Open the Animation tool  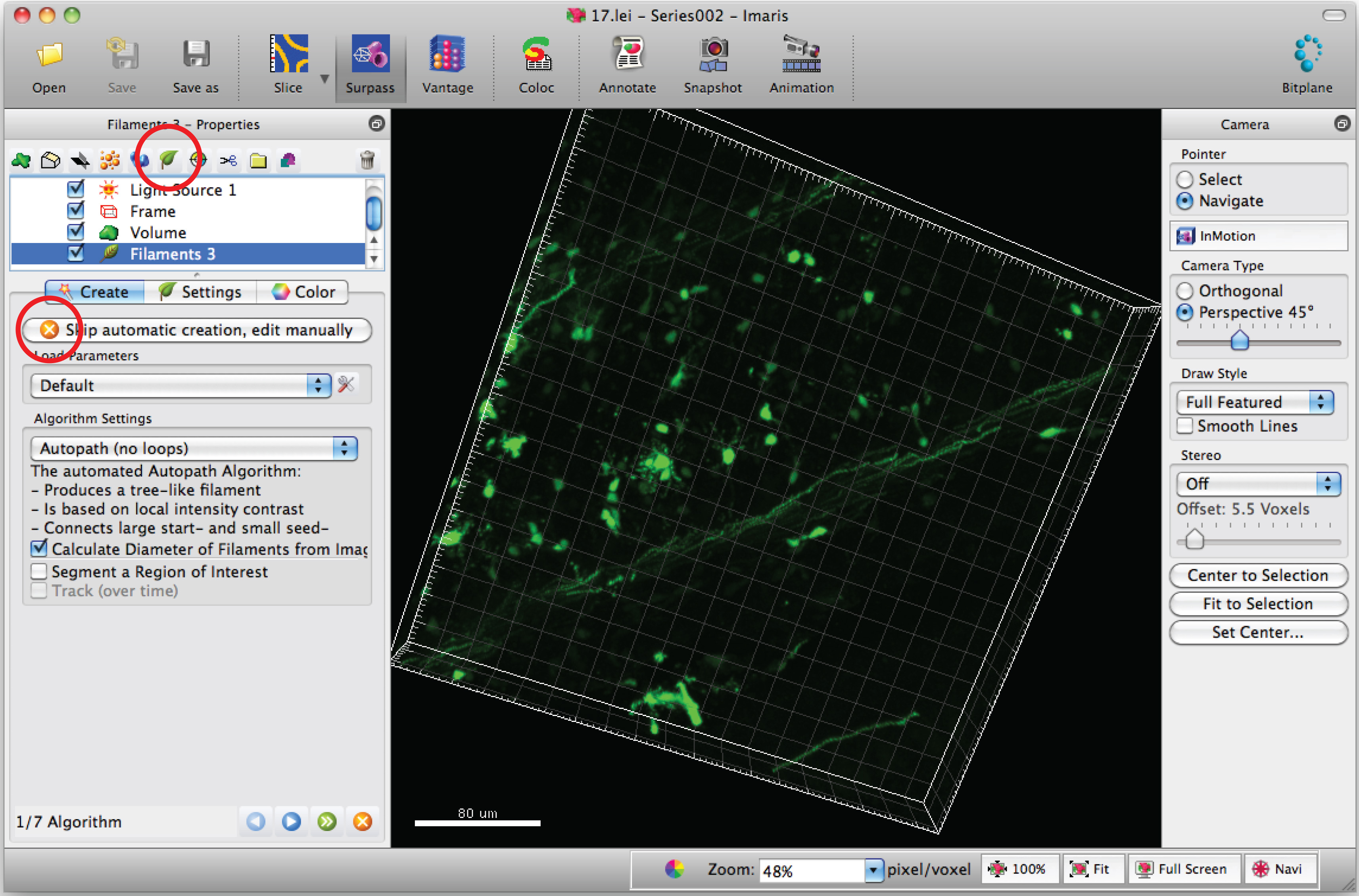[800, 55]
